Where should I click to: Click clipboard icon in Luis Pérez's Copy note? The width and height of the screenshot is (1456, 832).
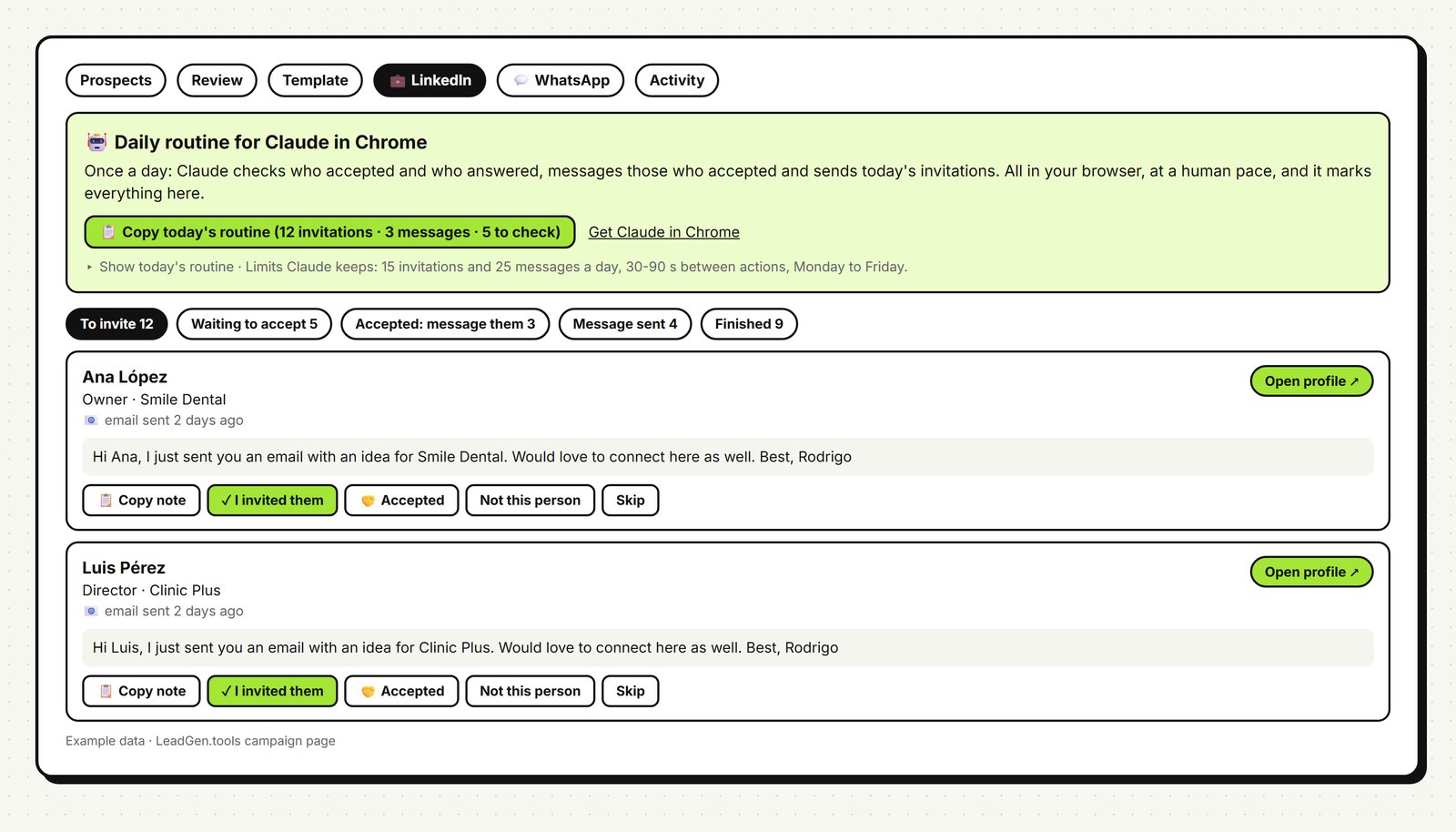tap(106, 691)
